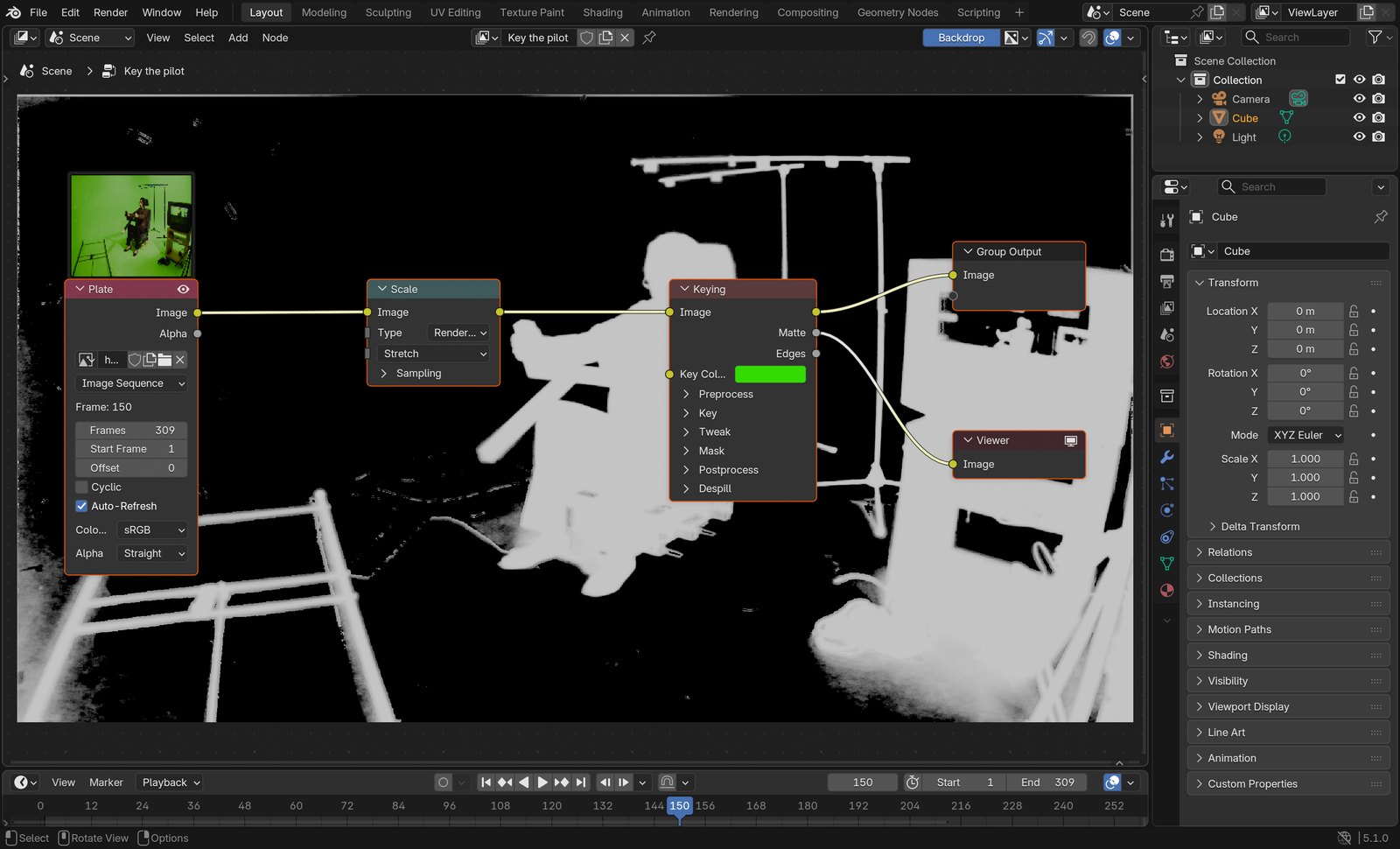Image resolution: width=1400 pixels, height=849 pixels.
Task: Switch to the Compositing workspace tab
Action: tap(808, 12)
